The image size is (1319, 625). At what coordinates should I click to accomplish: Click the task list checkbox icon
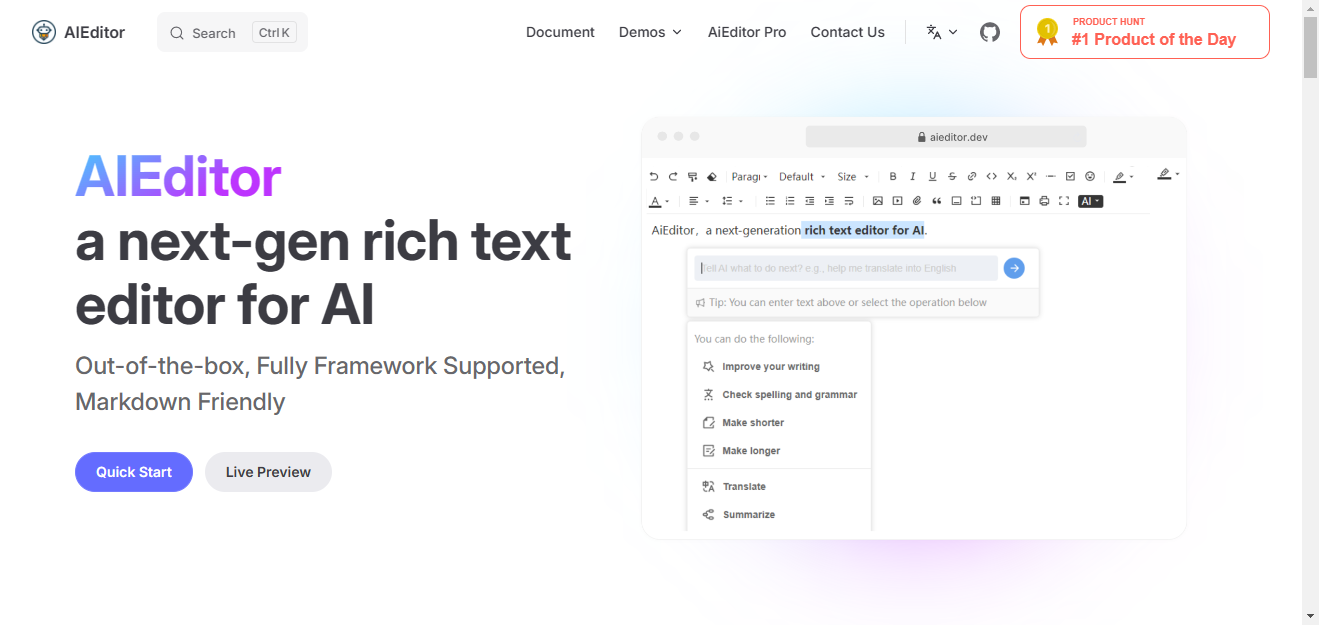1070,177
